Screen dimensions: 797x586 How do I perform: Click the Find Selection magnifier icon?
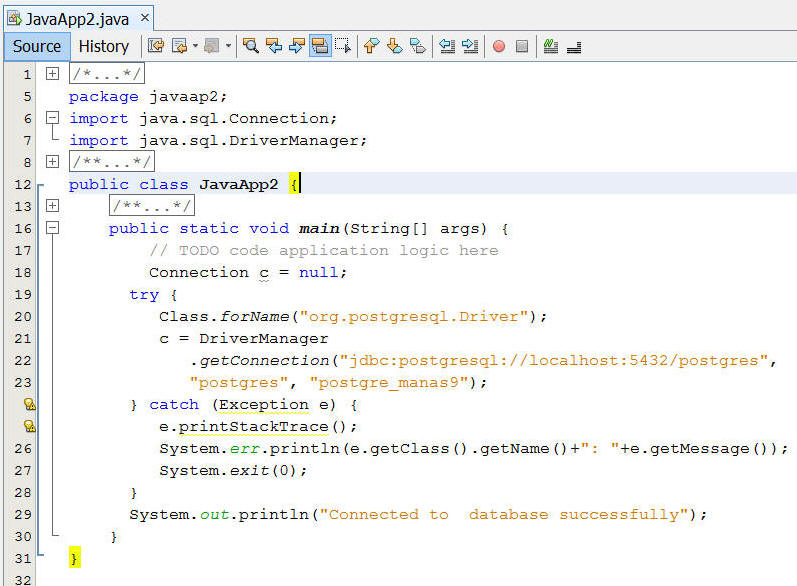tap(251, 46)
